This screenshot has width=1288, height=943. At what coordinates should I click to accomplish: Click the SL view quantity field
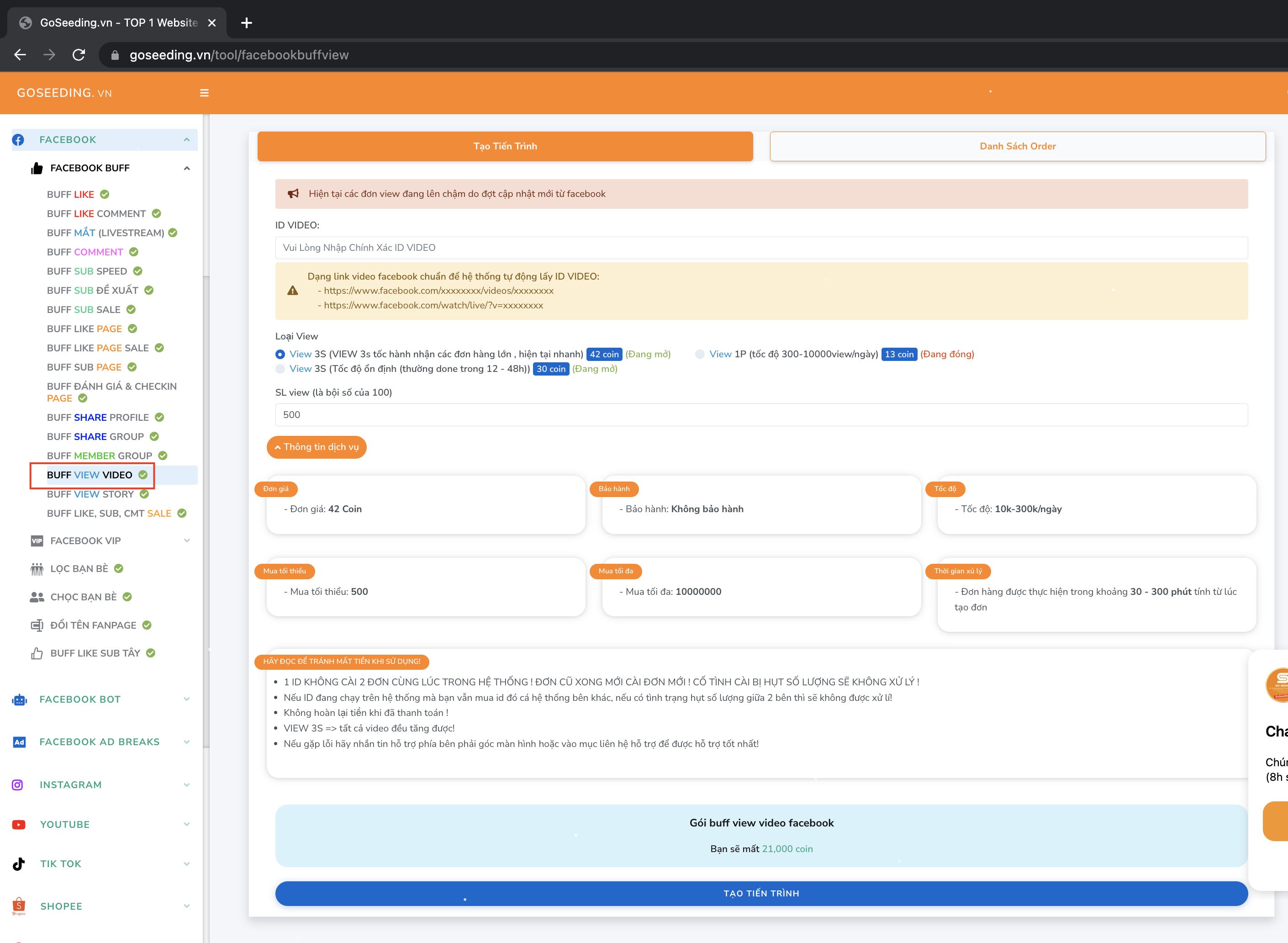(x=761, y=415)
